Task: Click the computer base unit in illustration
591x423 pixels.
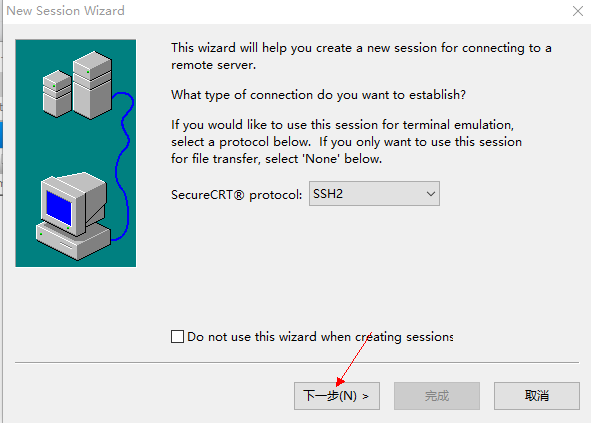Action: pos(74,241)
